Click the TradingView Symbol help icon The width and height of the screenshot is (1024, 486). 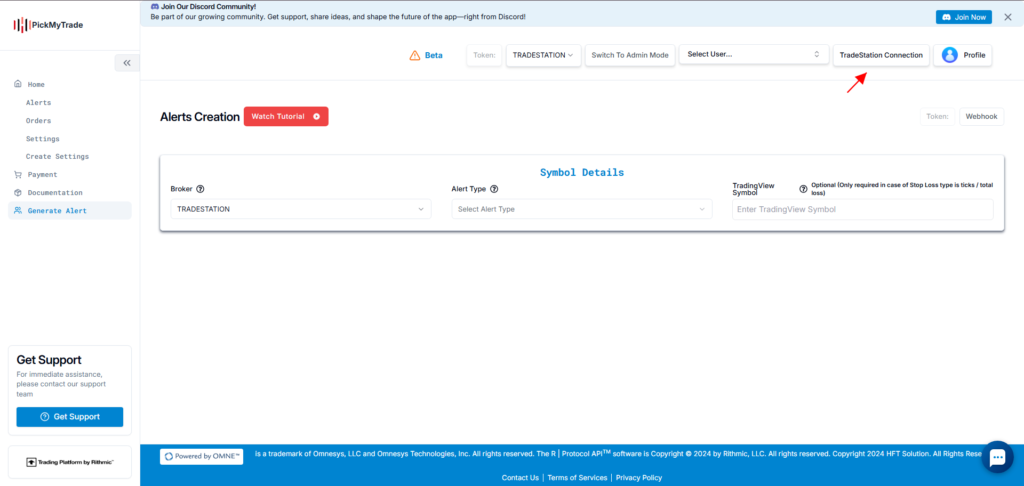pos(803,189)
